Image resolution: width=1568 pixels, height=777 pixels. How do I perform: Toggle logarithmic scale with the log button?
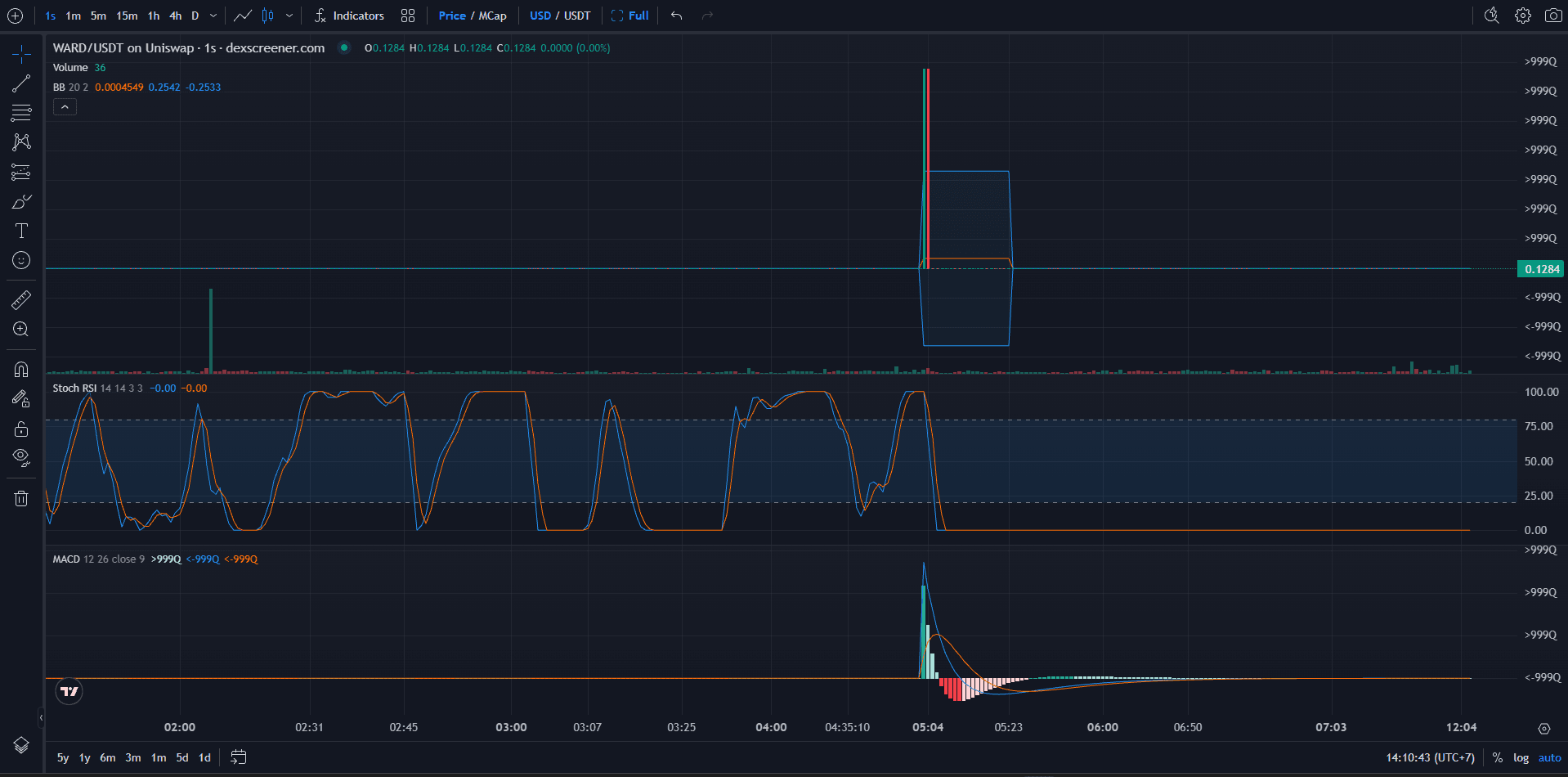pyautogui.click(x=1521, y=757)
